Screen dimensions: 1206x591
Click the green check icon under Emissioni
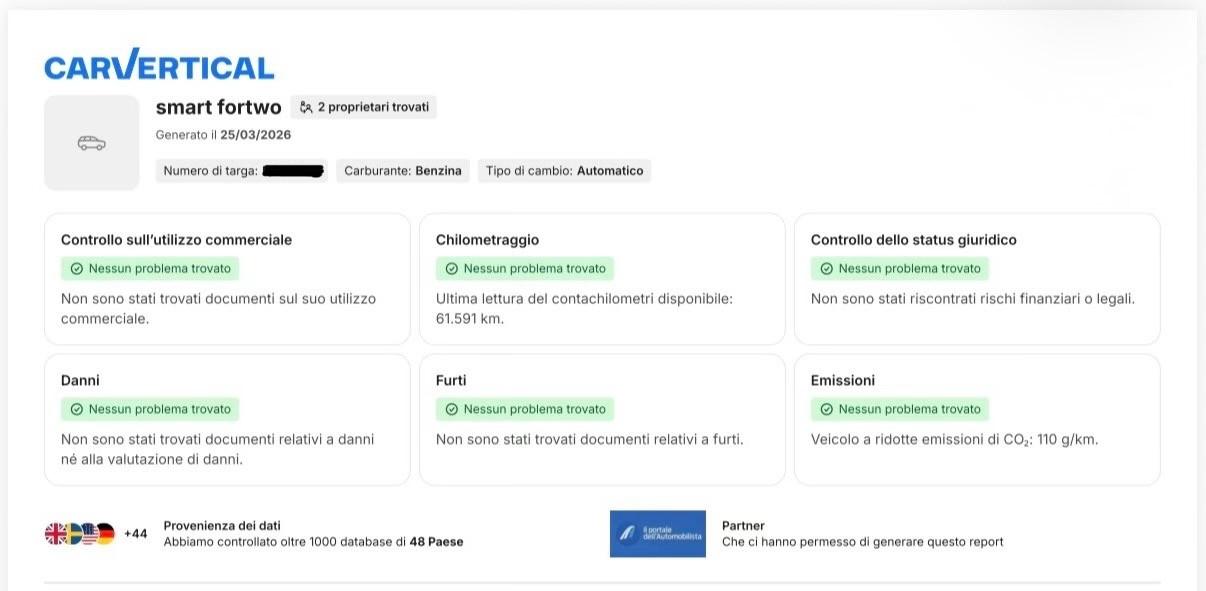pos(826,409)
